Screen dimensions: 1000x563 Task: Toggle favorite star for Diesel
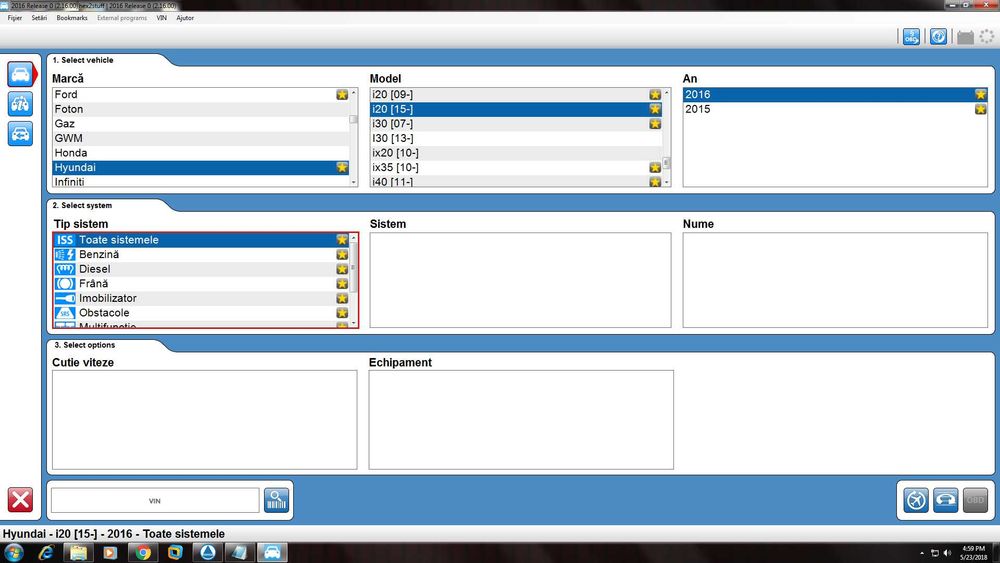pyautogui.click(x=342, y=269)
